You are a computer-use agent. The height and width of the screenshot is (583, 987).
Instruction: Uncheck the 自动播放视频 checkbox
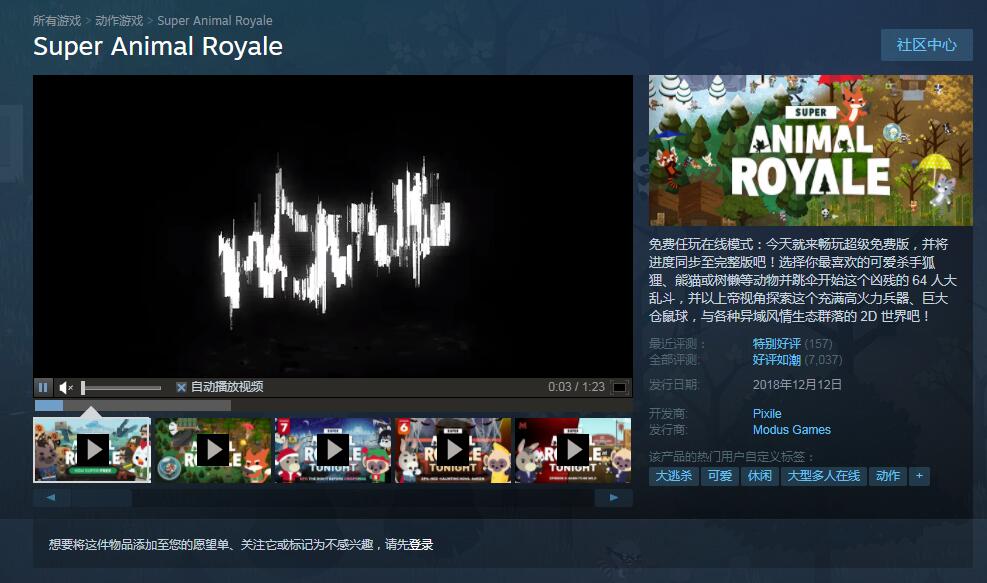tap(181, 387)
